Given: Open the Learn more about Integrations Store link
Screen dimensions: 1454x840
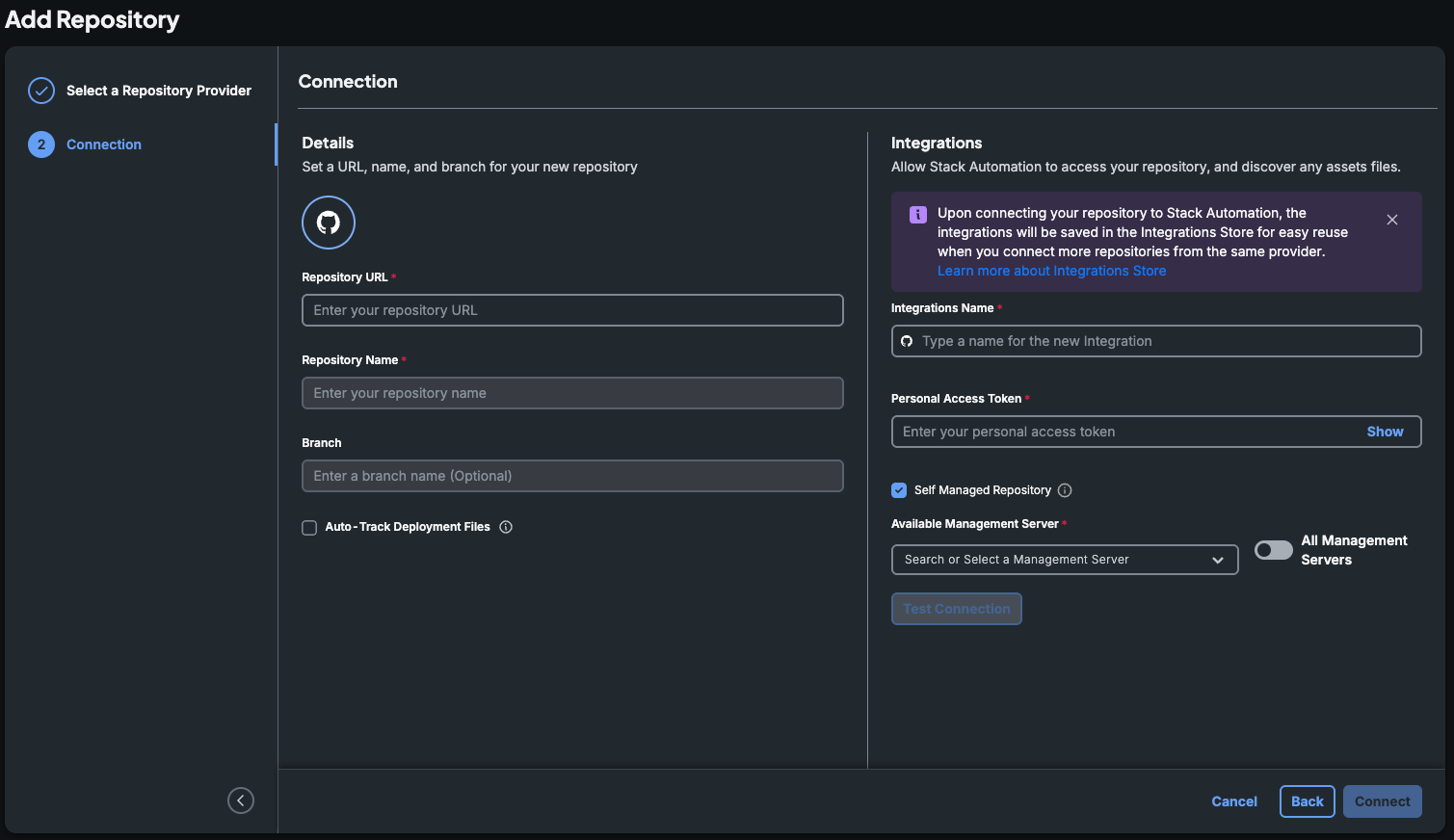Looking at the screenshot, I should [1051, 271].
